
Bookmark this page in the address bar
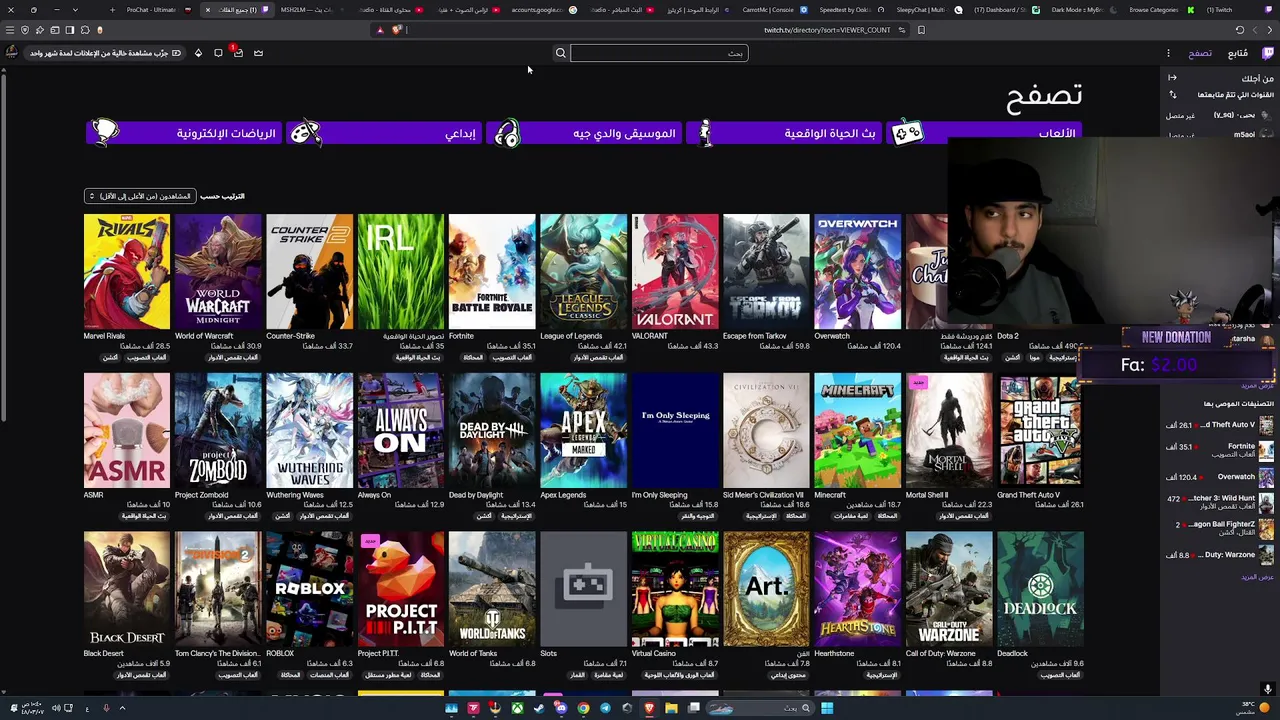(921, 30)
